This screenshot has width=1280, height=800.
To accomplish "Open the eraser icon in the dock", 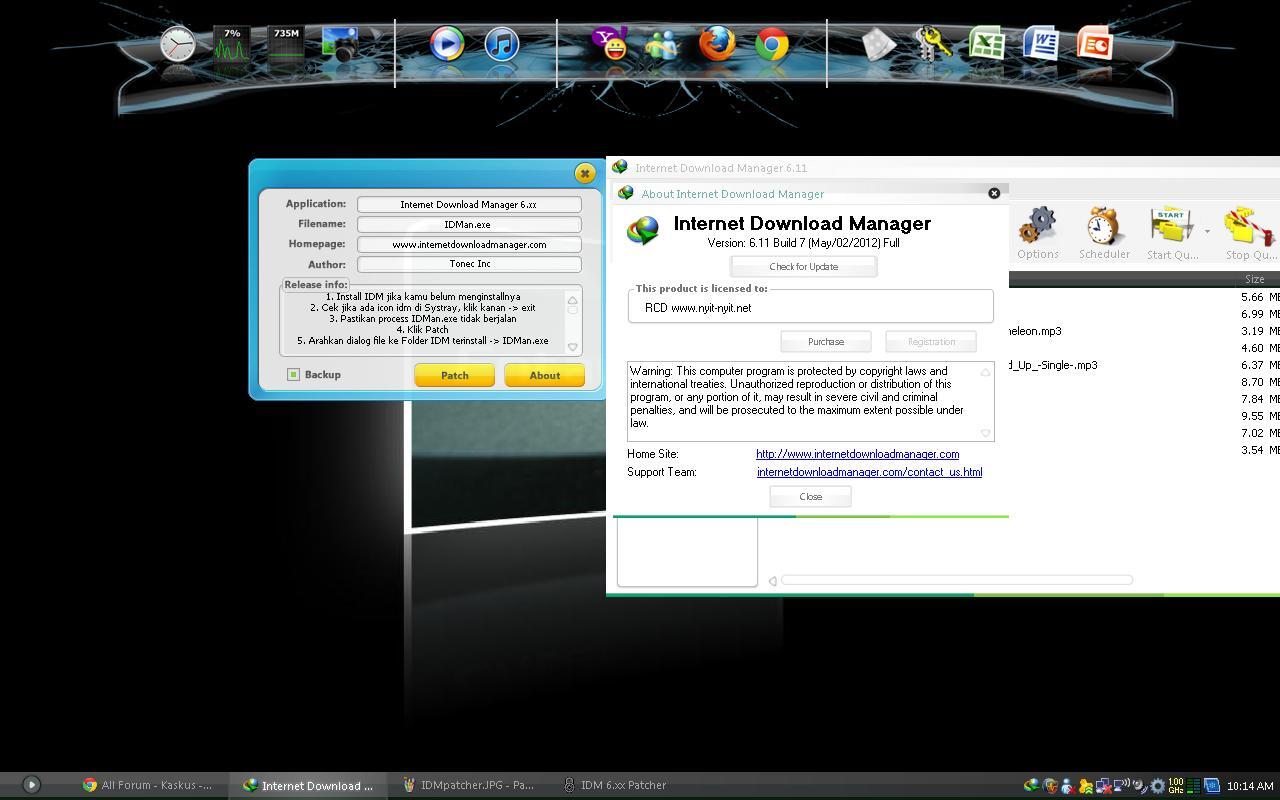I will [x=879, y=45].
